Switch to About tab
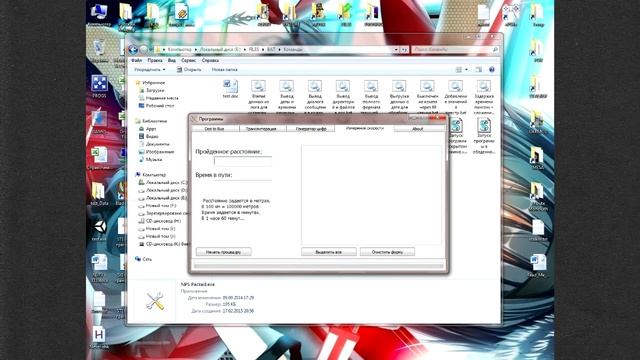The width and height of the screenshot is (640, 360). pyautogui.click(x=418, y=129)
